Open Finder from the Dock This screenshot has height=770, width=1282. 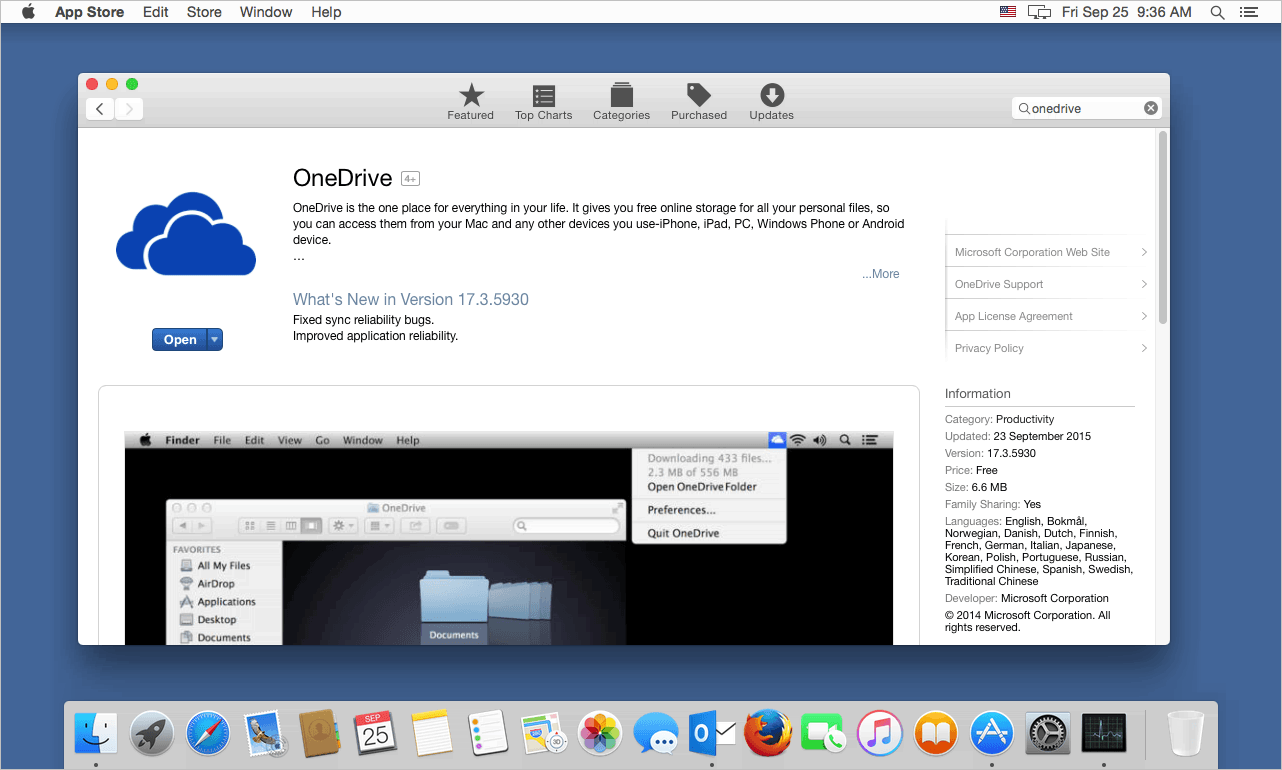[96, 734]
